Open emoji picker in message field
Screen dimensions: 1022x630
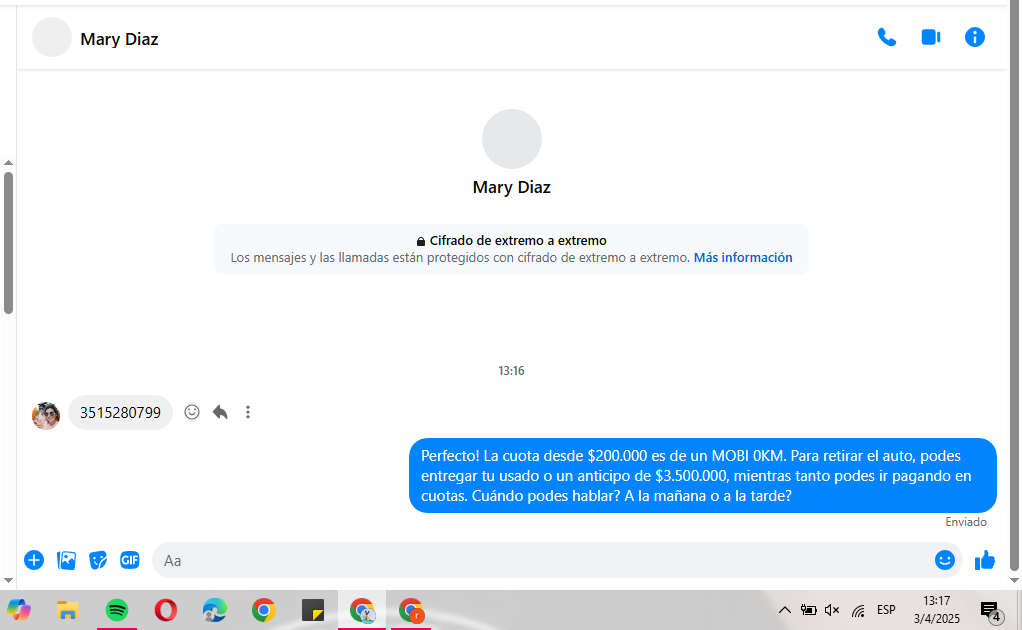(x=944, y=560)
